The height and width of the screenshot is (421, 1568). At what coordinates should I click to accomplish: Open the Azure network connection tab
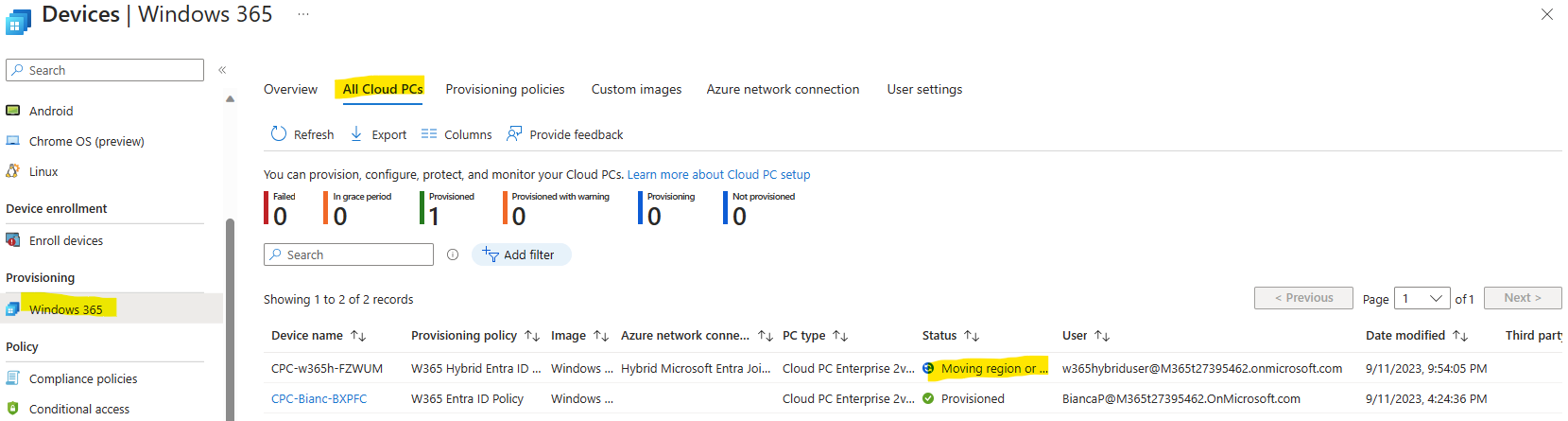pos(783,89)
